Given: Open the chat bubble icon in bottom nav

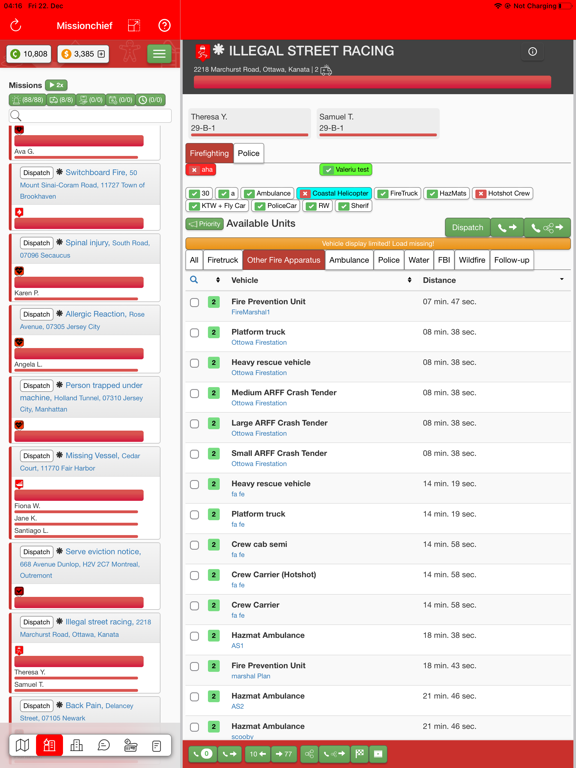Looking at the screenshot, I should pyautogui.click(x=103, y=745).
